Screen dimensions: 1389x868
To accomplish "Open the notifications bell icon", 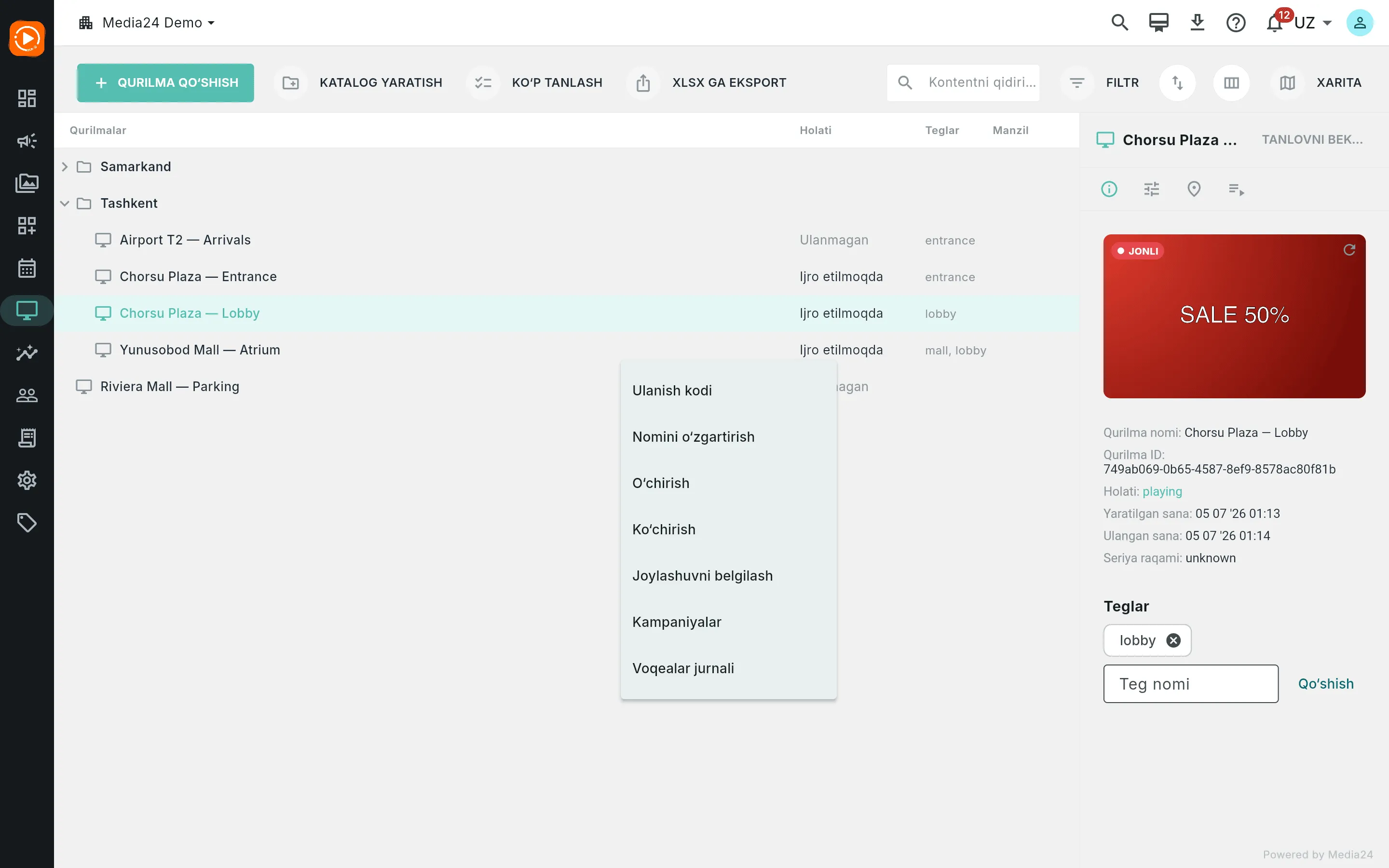I will tap(1274, 23).
